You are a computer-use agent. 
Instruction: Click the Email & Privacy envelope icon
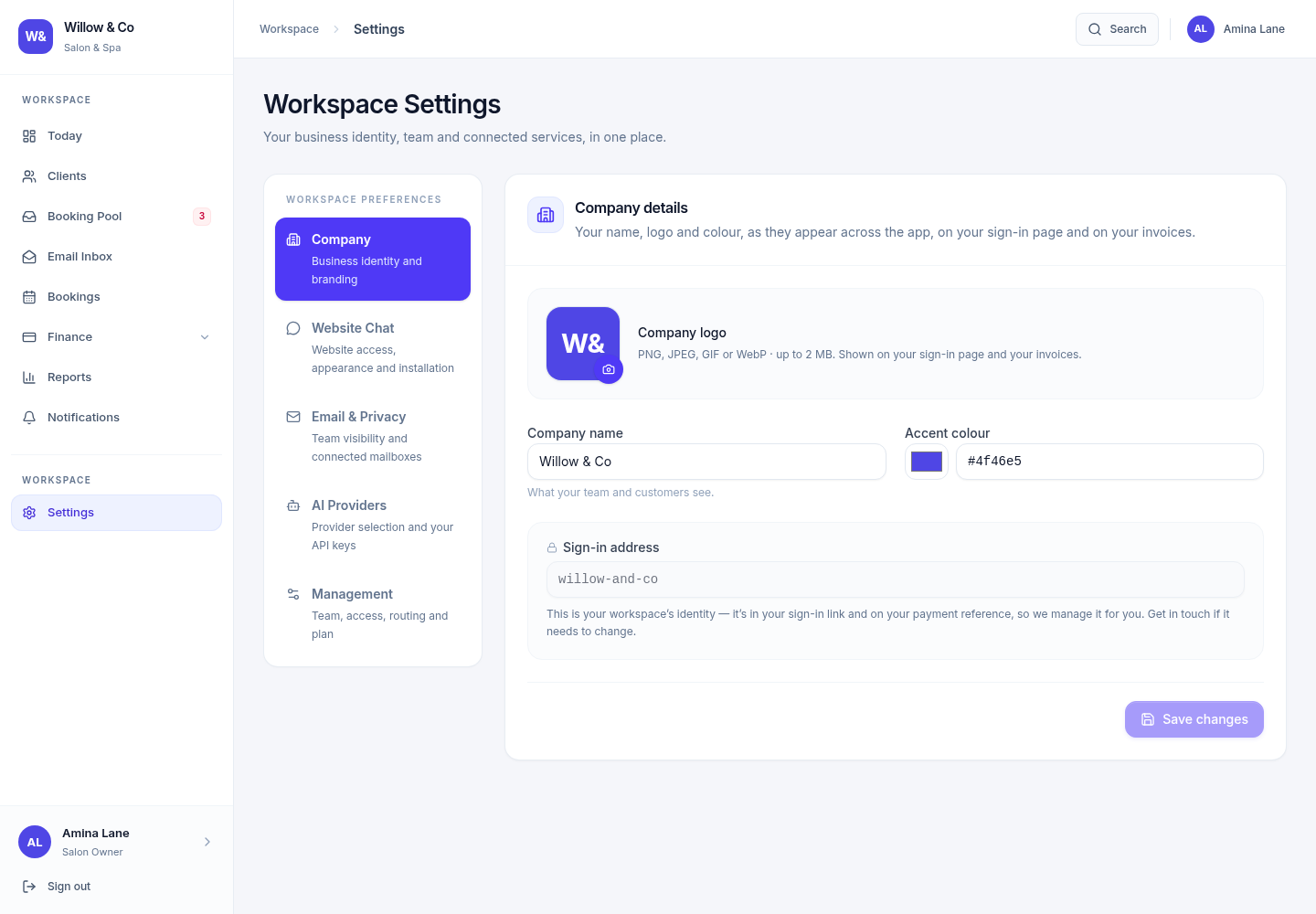coord(293,417)
